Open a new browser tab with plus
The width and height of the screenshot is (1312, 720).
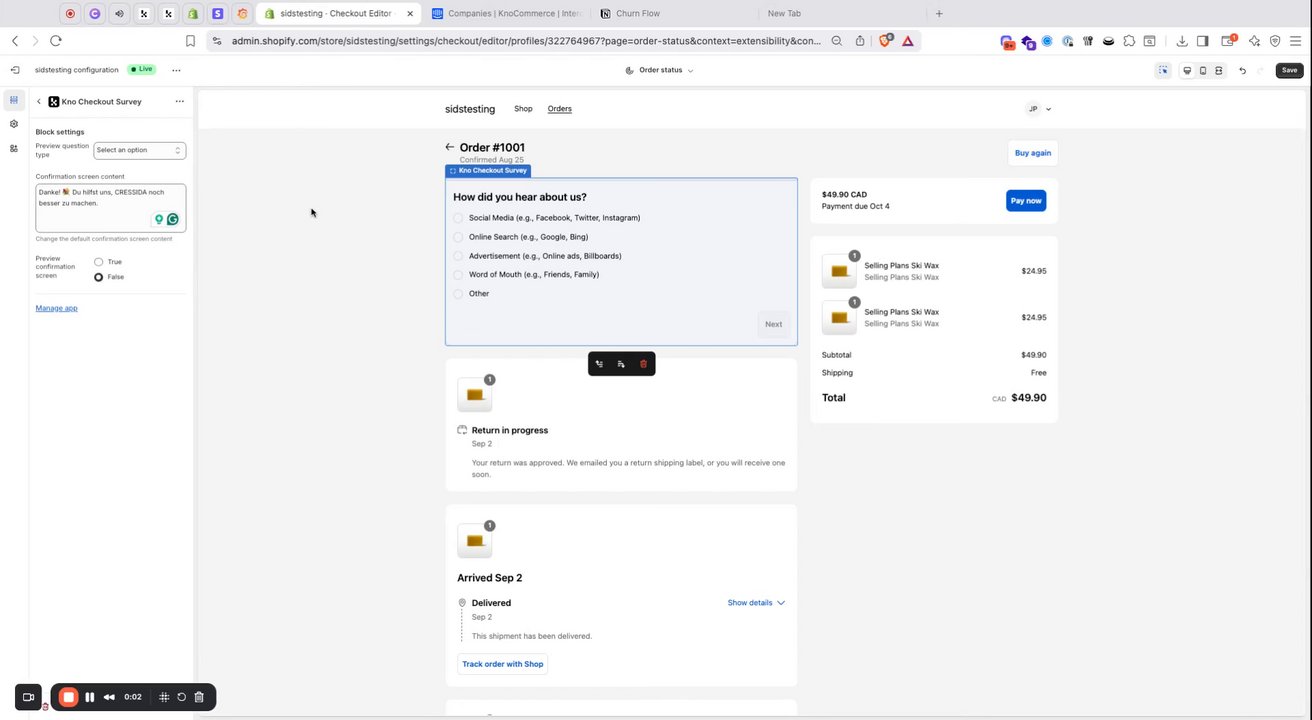point(938,14)
